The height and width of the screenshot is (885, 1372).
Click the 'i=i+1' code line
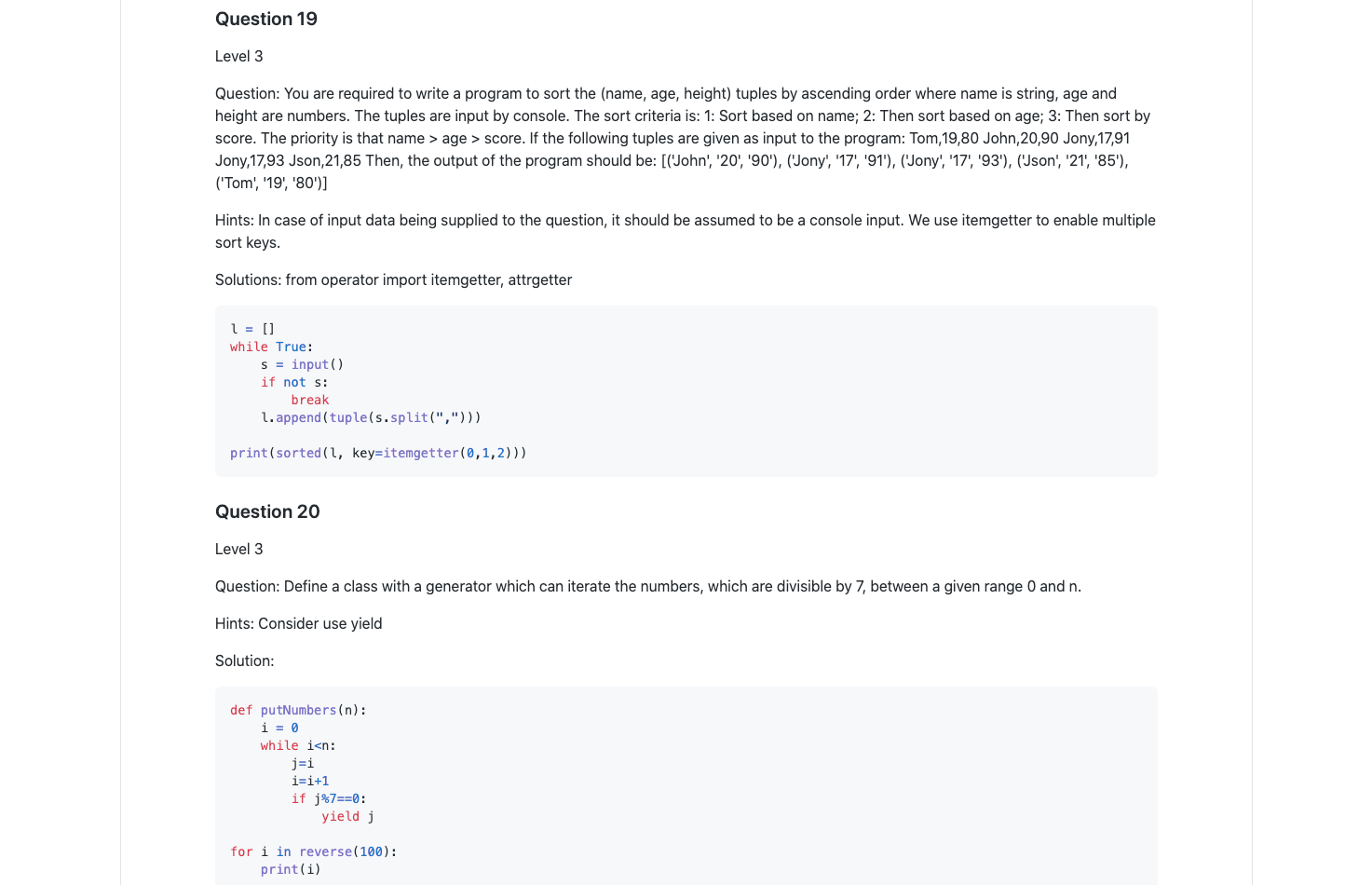pos(310,781)
